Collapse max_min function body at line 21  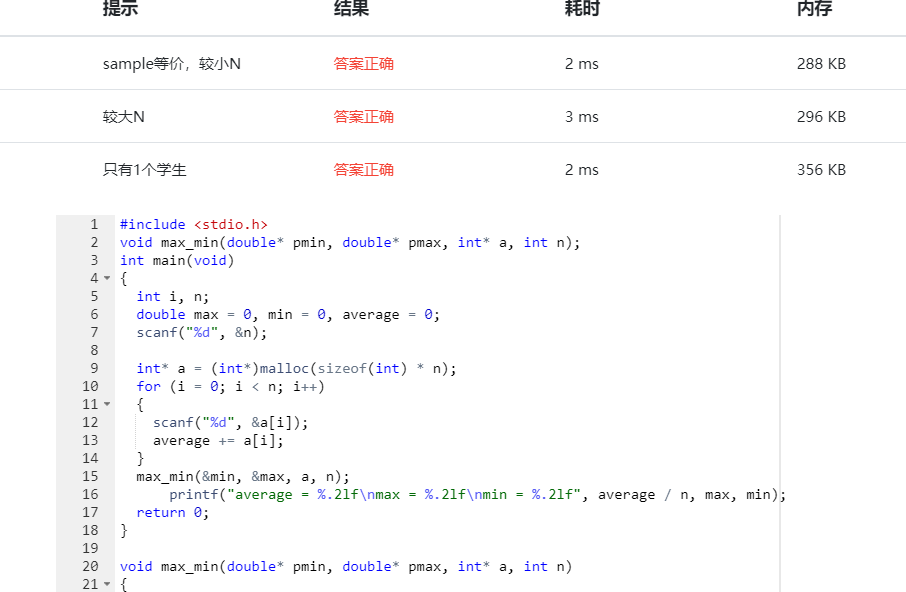tap(107, 584)
